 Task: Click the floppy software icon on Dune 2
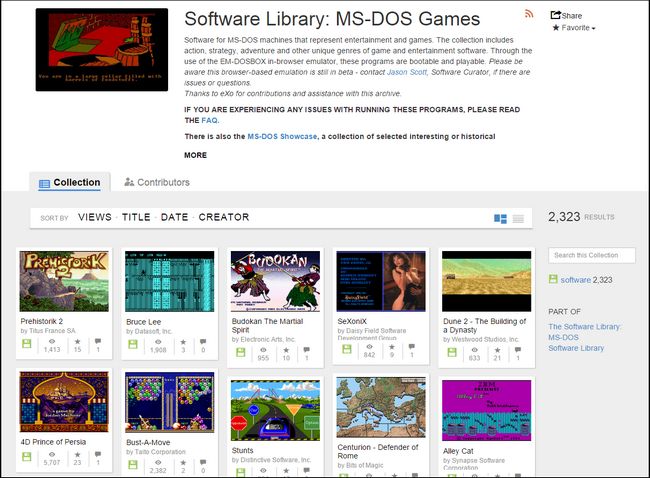(x=452, y=352)
